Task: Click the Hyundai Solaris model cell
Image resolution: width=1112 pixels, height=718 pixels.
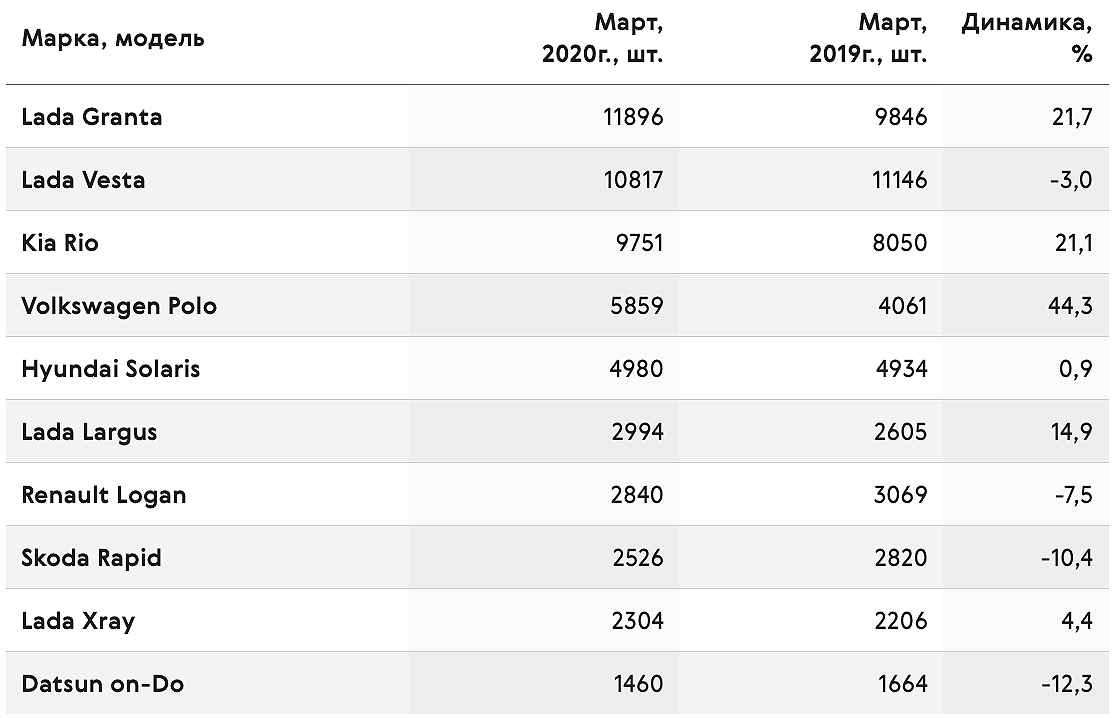Action: tap(111, 369)
